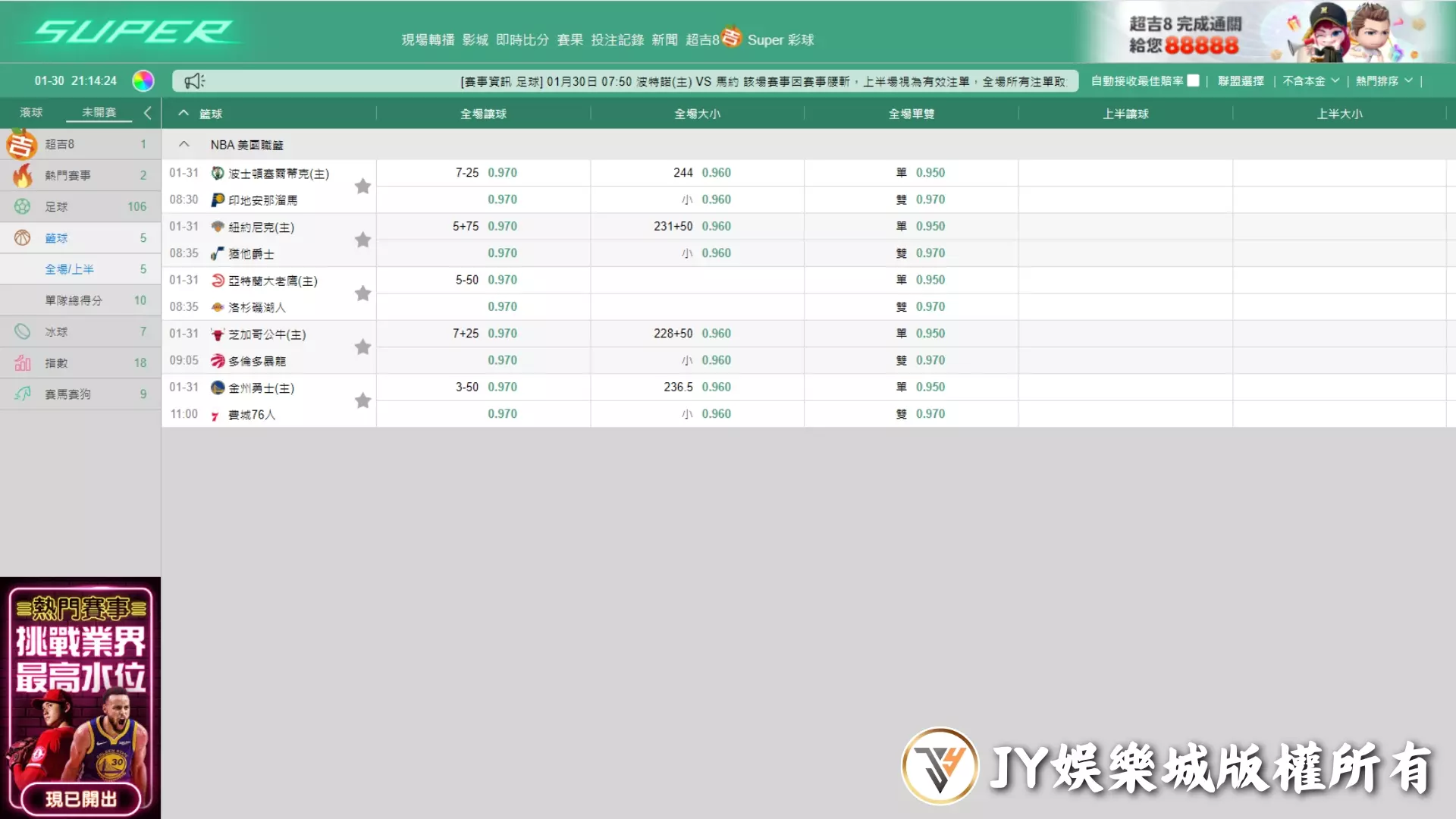The height and width of the screenshot is (819, 1456).
Task: Select the ice hockey icon in sidebar
Action: pyautogui.click(x=23, y=331)
